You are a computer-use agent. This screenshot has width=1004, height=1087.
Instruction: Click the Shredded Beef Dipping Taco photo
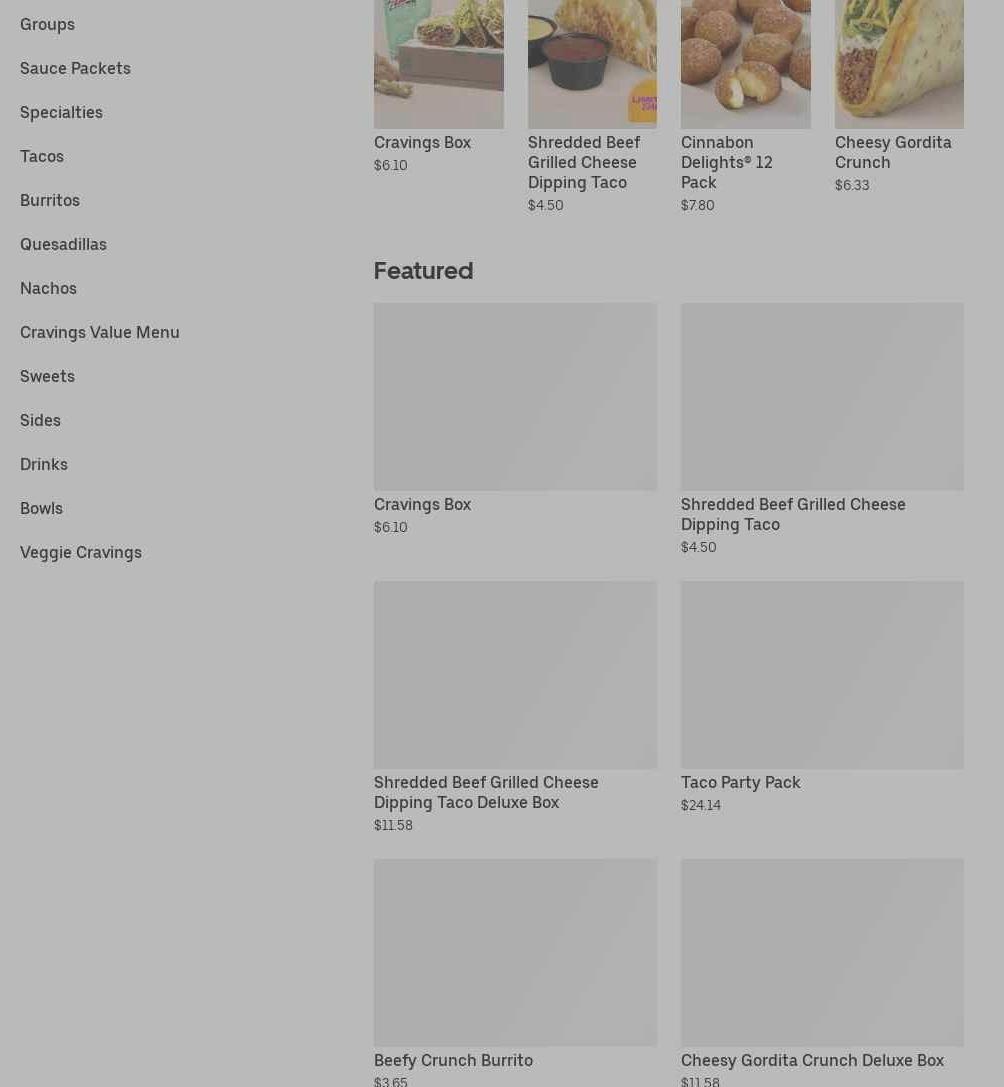tap(592, 64)
